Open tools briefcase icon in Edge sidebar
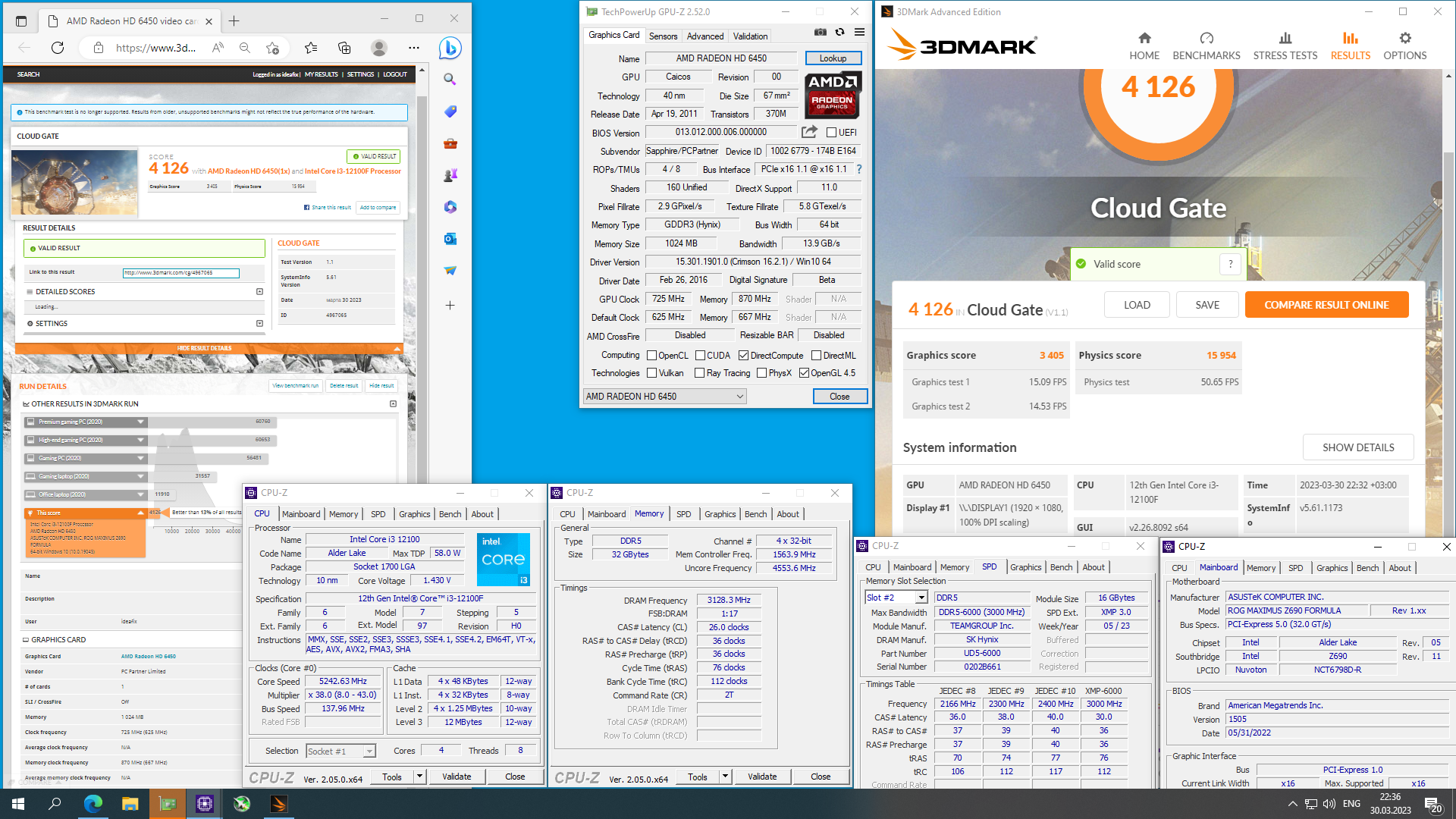 pos(450,143)
